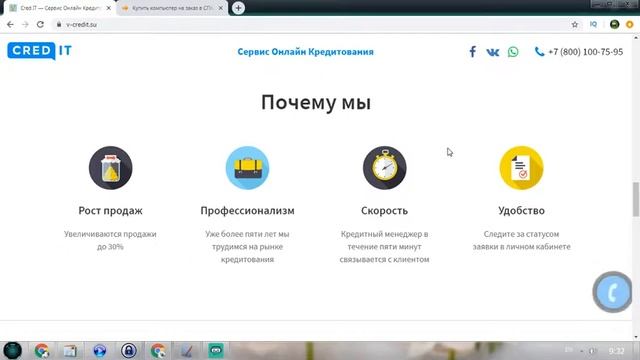Reload the current page
Screen dimensions: 640x360
click(40, 24)
